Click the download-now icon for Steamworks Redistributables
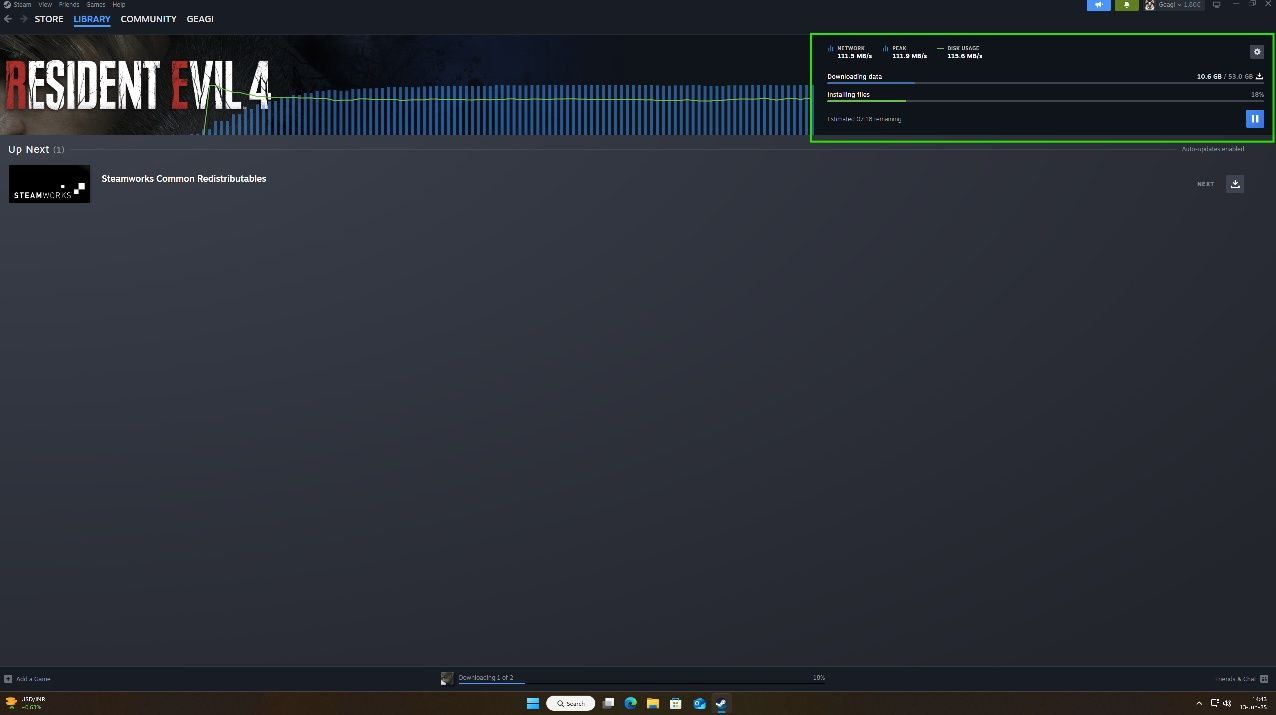 click(x=1235, y=184)
